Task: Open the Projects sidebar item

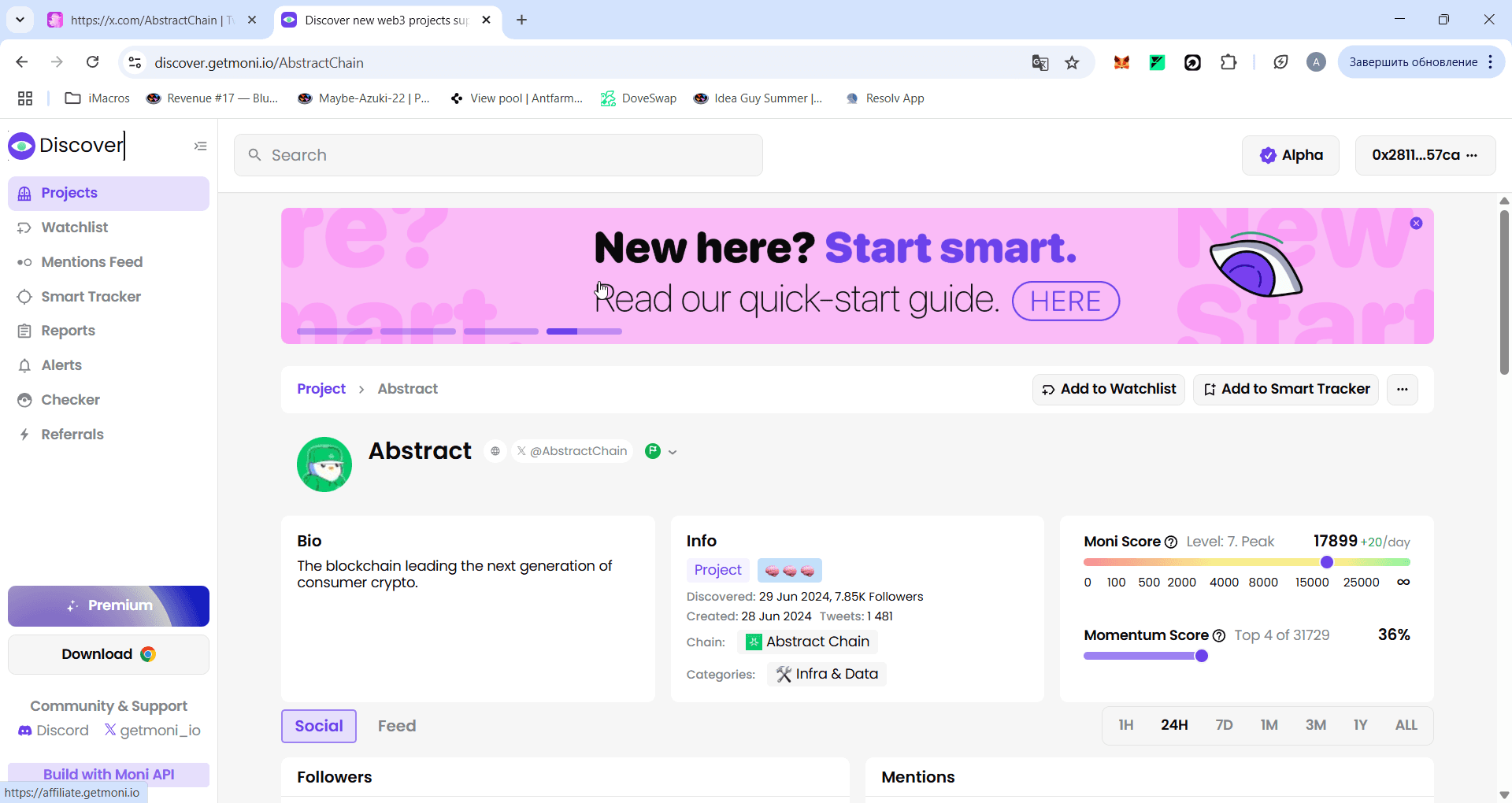Action: (109, 194)
